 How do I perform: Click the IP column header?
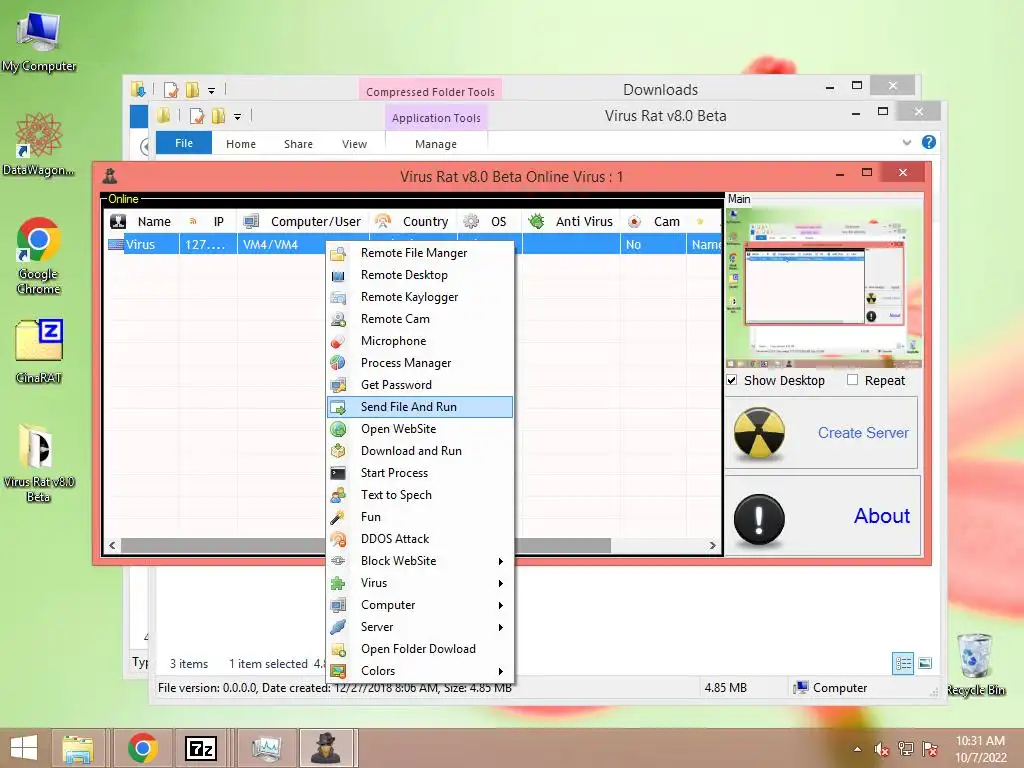[x=208, y=221]
